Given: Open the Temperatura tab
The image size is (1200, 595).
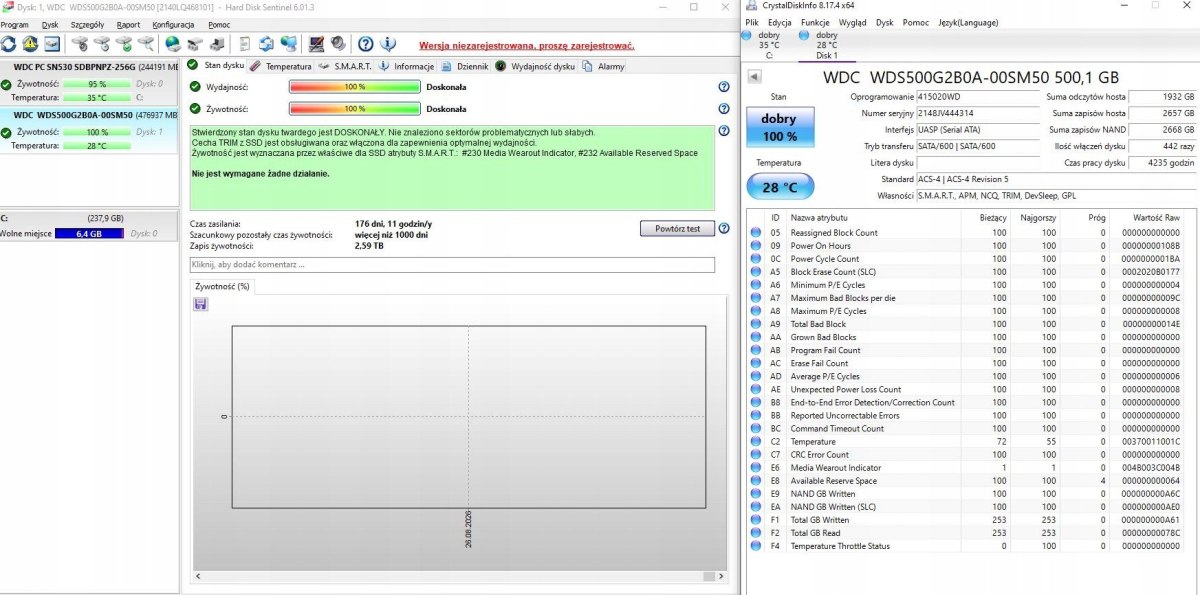Looking at the screenshot, I should pos(282,66).
